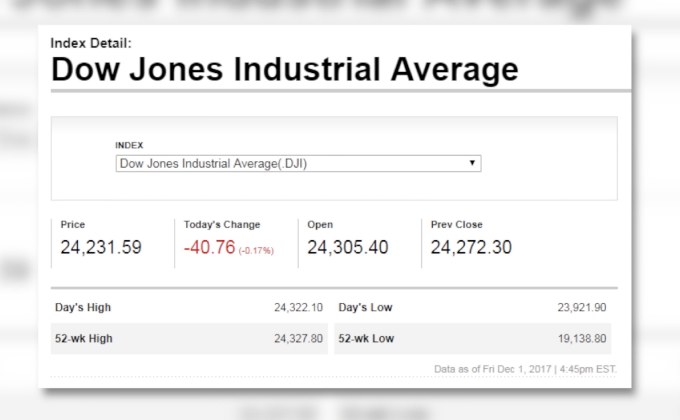This screenshot has width=680, height=420.
Task: Click the (-0.17%) percentage change
Action: 256,250
